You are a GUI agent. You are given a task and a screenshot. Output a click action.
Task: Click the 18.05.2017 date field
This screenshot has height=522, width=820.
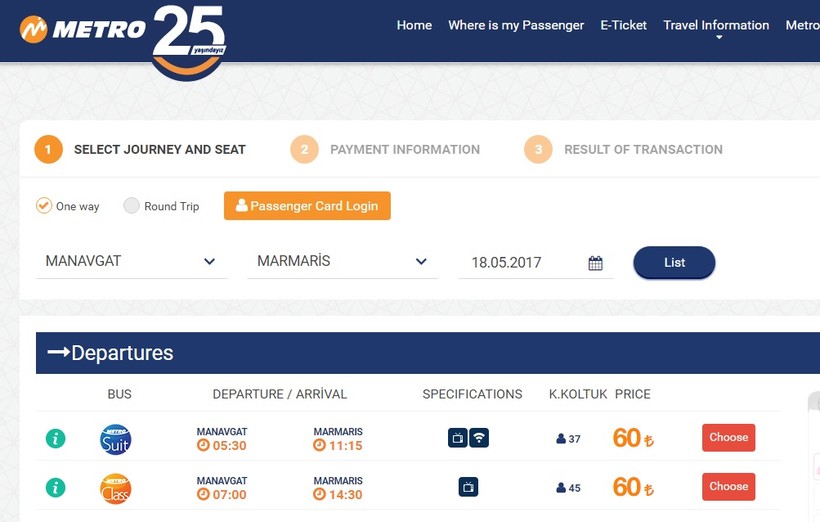pyautogui.click(x=520, y=263)
